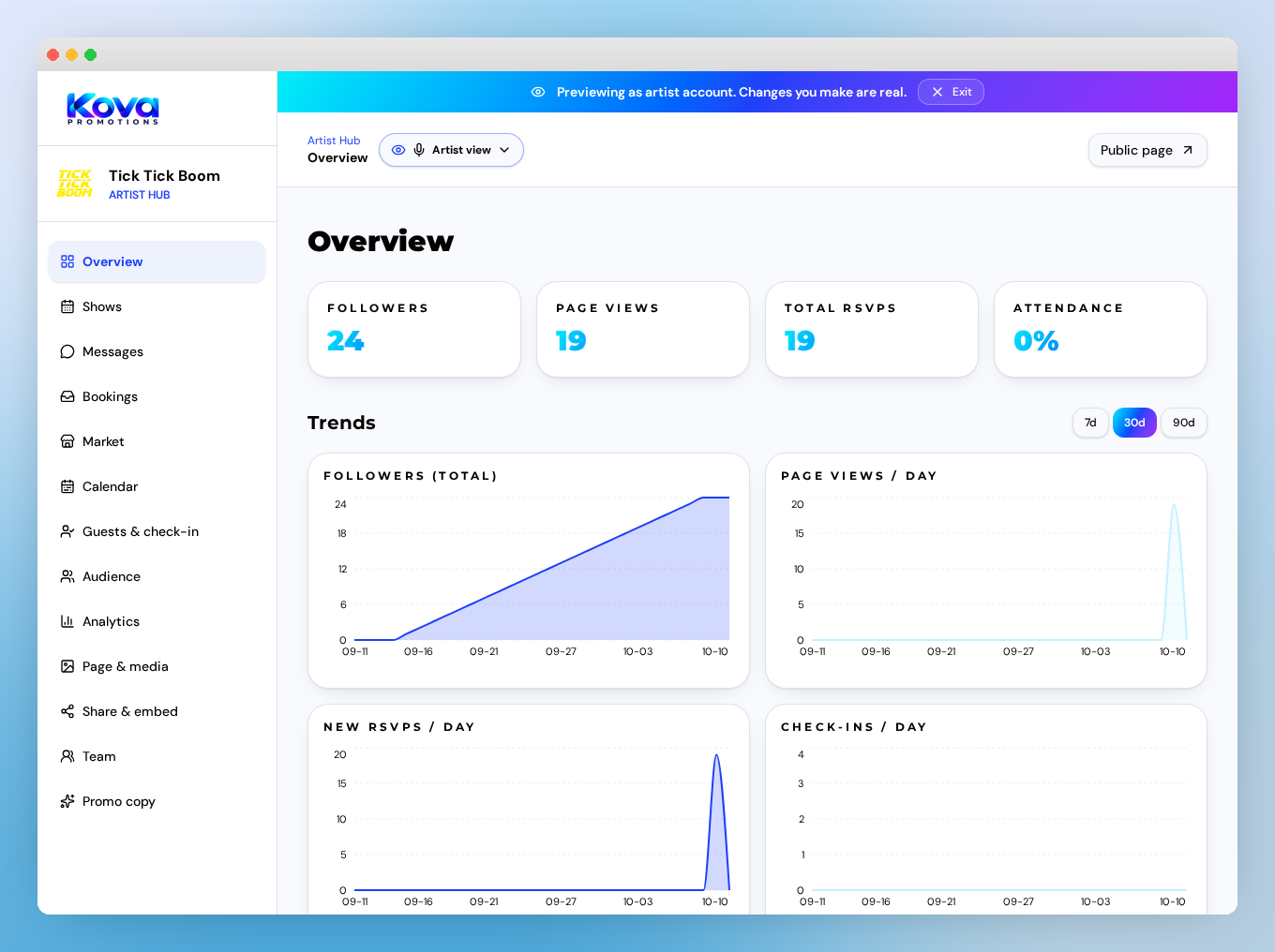Open the Page Views stat card
The image size is (1275, 952).
pos(643,330)
